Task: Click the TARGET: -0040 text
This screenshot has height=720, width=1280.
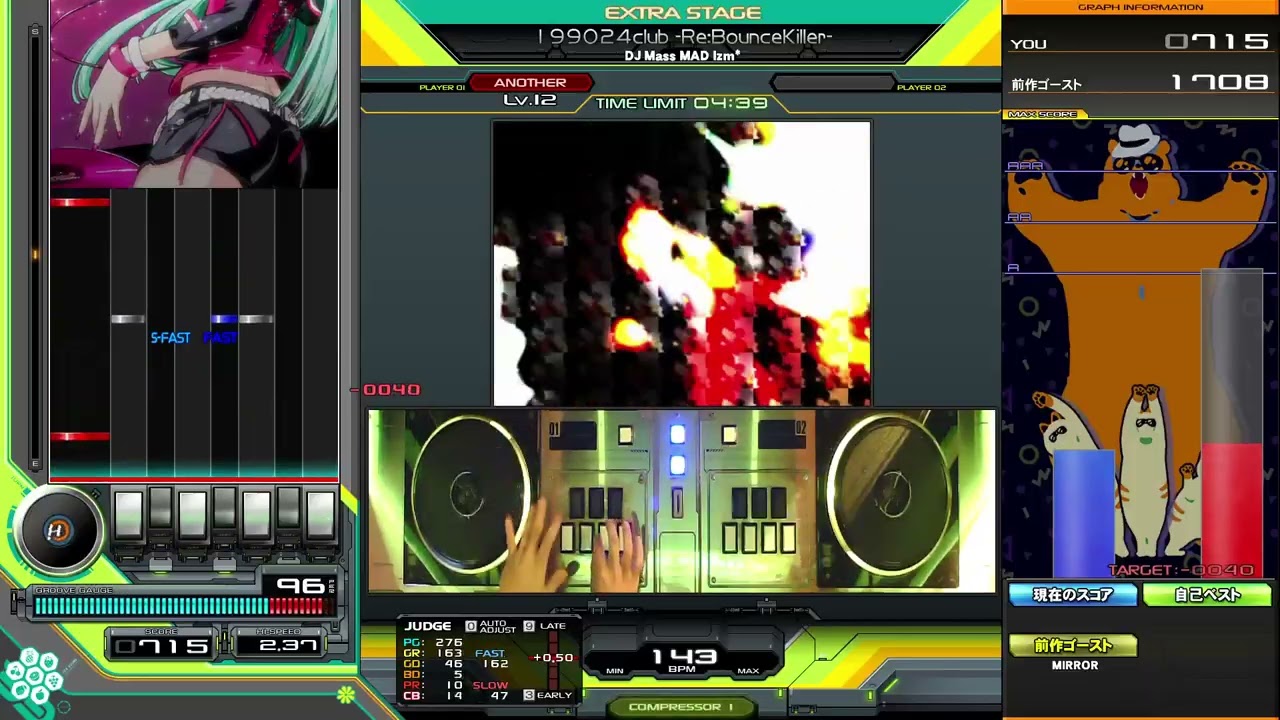Action: click(x=1180, y=570)
